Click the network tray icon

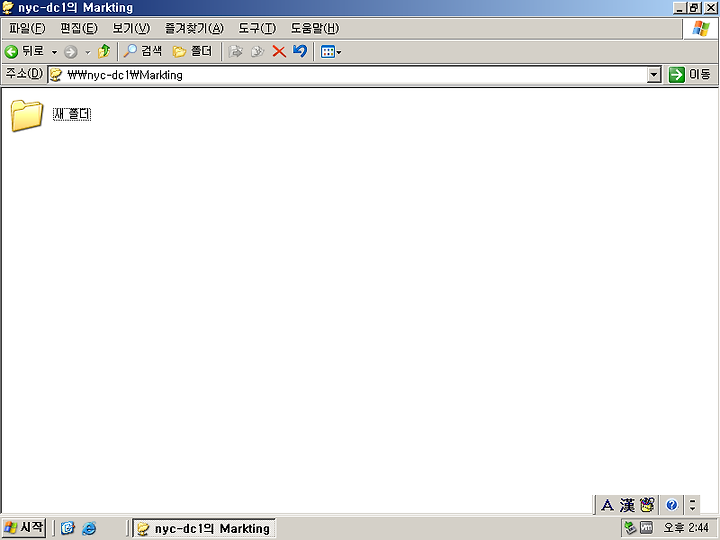click(x=630, y=528)
